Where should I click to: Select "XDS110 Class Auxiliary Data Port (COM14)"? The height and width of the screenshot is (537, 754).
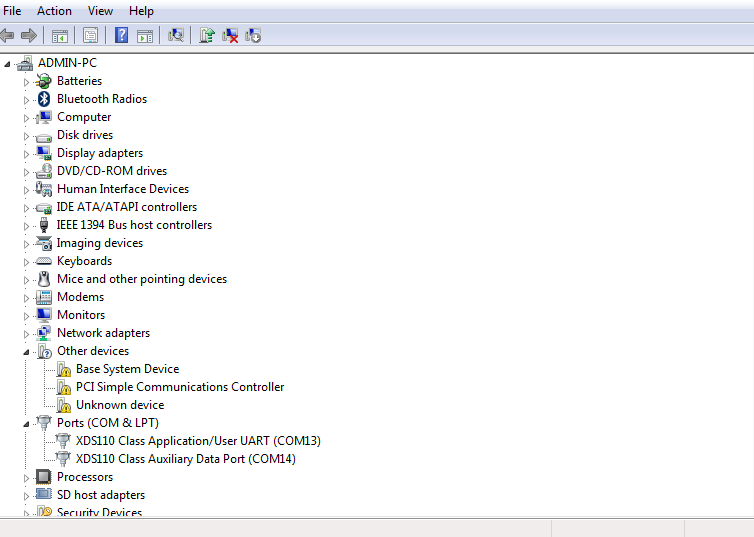pyautogui.click(x=186, y=459)
